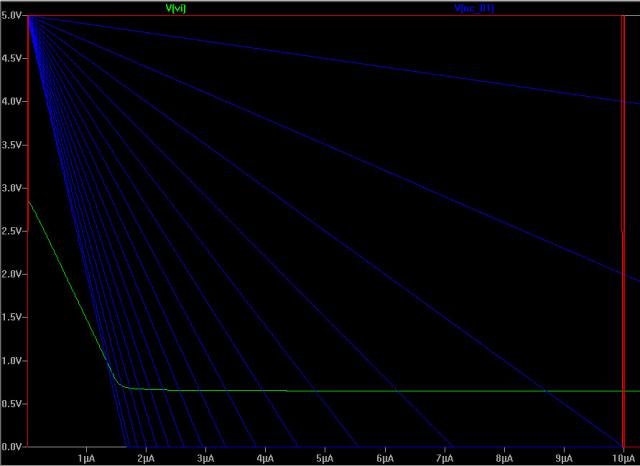
Task: Click the 4.5V vertical axis label
Action: coord(12,59)
